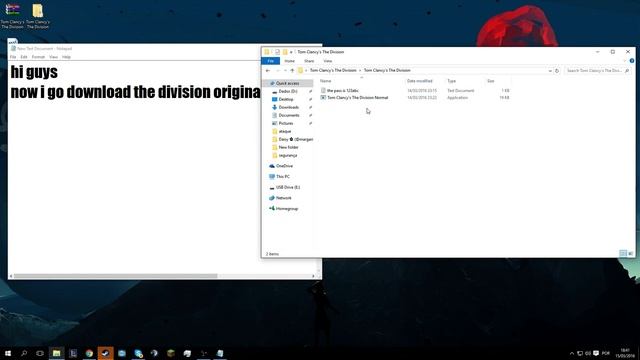Image resolution: width=640 pixels, height=360 pixels.
Task: Click second Tom Clancy's The Division breadcrumb
Action: click(x=387, y=71)
